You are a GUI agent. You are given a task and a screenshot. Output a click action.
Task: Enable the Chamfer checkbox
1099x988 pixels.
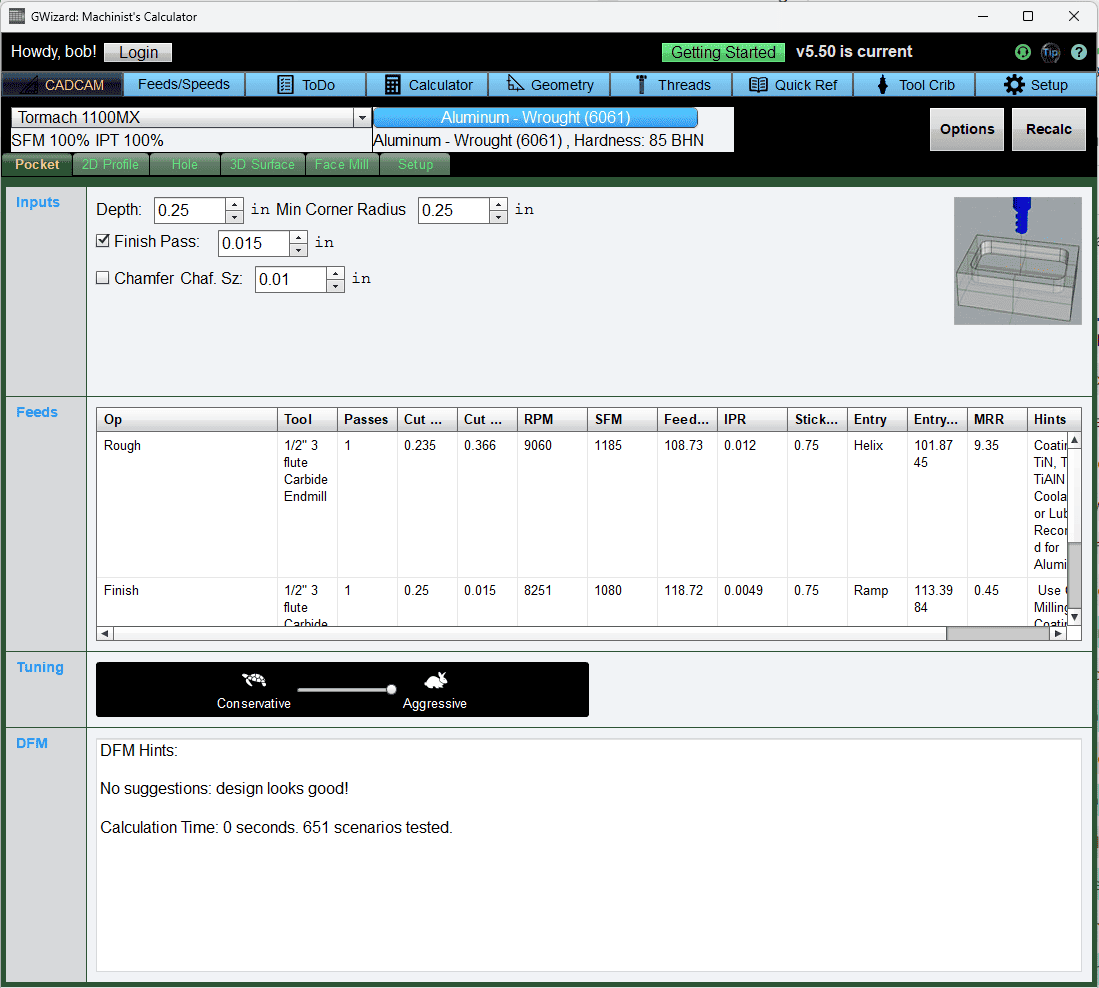point(103,277)
